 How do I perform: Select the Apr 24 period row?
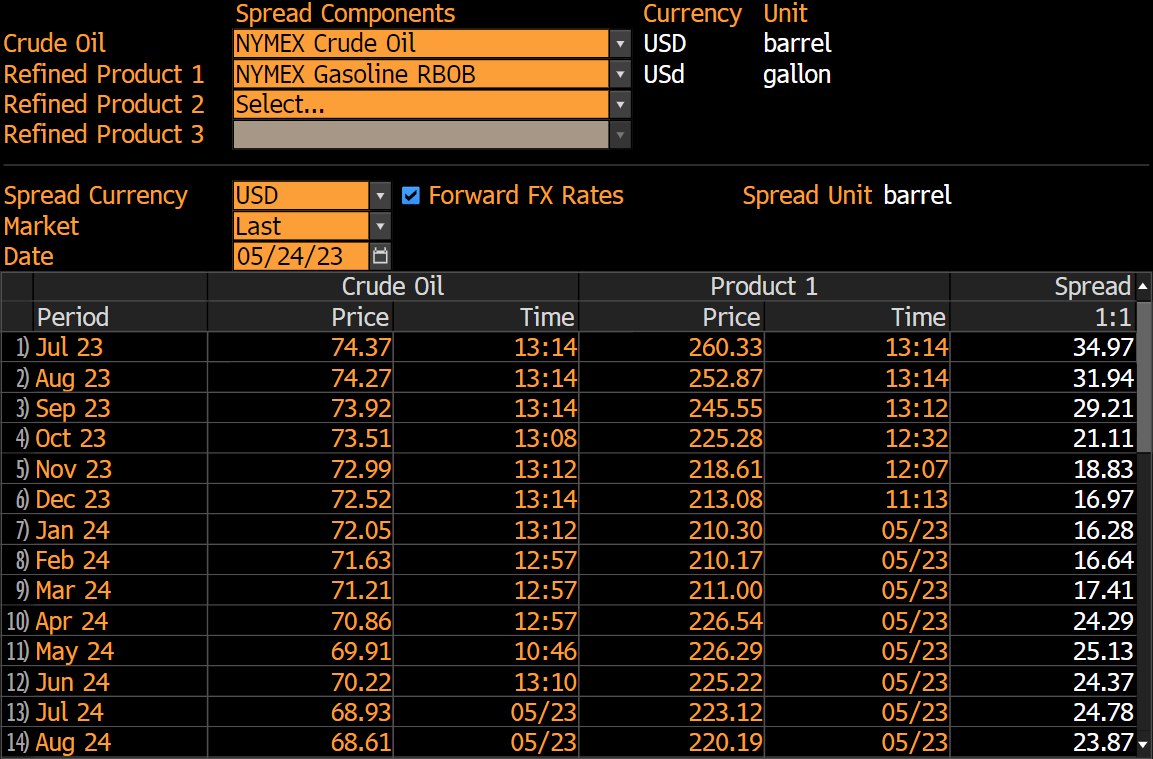pyautogui.click(x=568, y=621)
